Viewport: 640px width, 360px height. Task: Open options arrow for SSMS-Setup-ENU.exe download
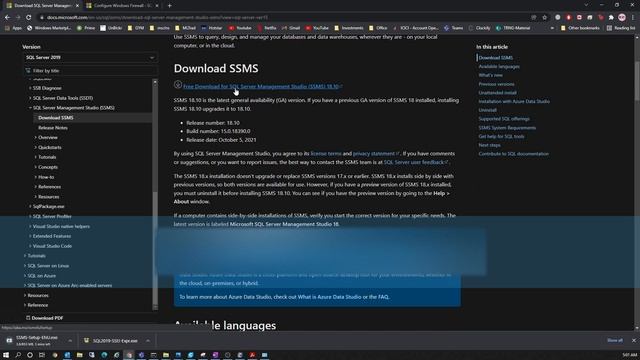pyautogui.click(x=70, y=341)
